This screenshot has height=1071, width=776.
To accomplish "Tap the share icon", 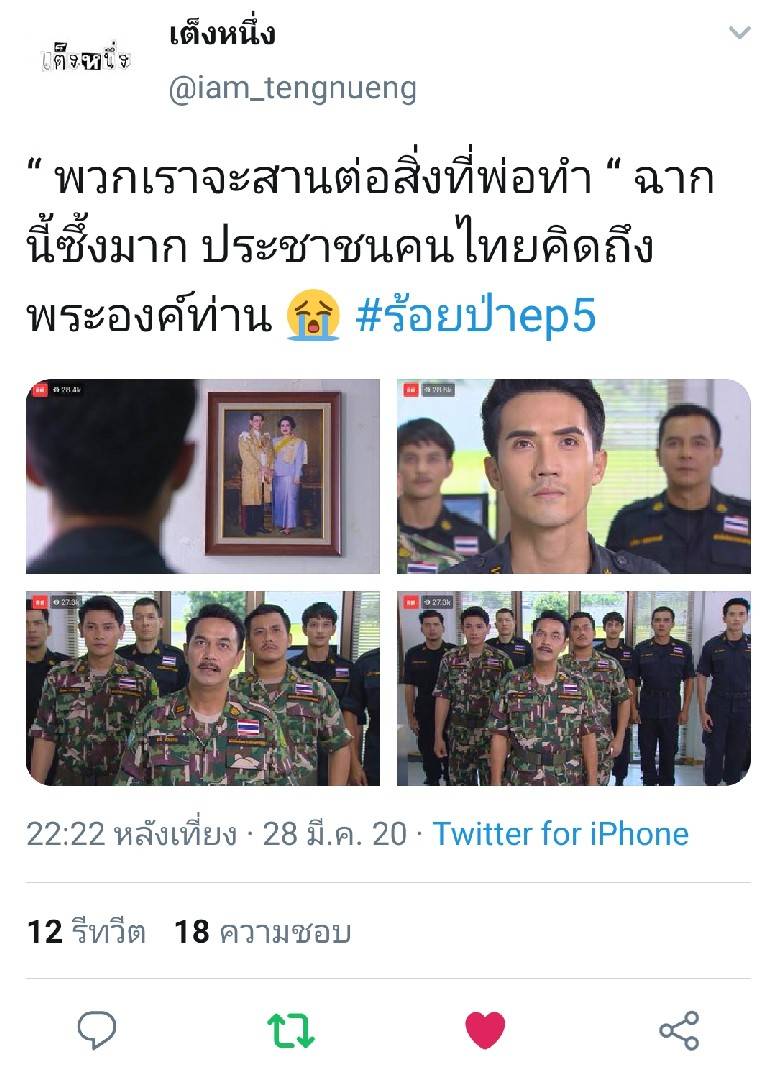I will (x=679, y=1030).
